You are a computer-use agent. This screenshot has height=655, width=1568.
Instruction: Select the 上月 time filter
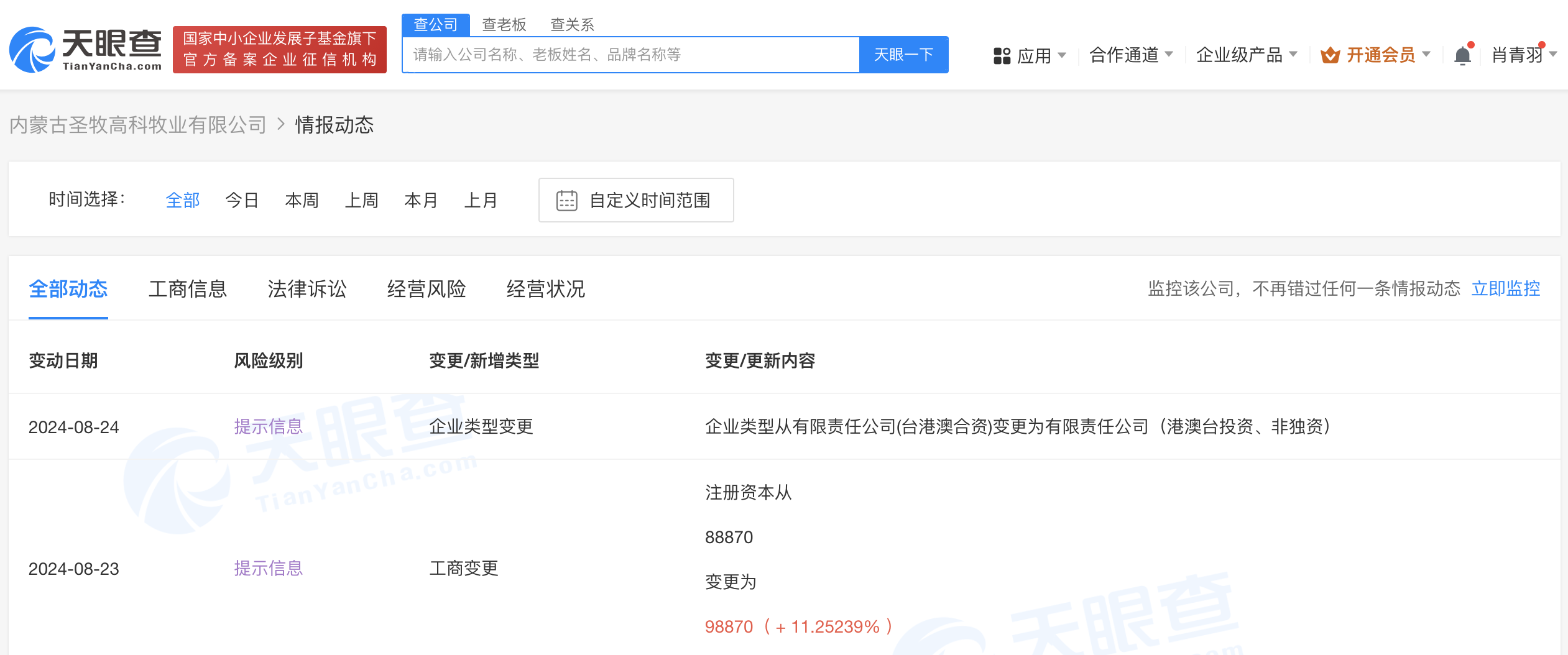pos(482,200)
